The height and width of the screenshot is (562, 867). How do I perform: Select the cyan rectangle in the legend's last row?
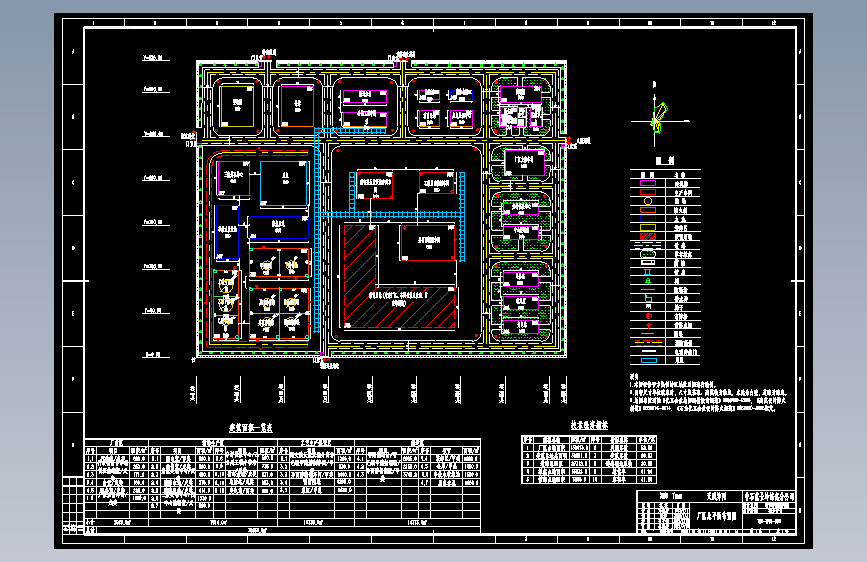(x=649, y=360)
